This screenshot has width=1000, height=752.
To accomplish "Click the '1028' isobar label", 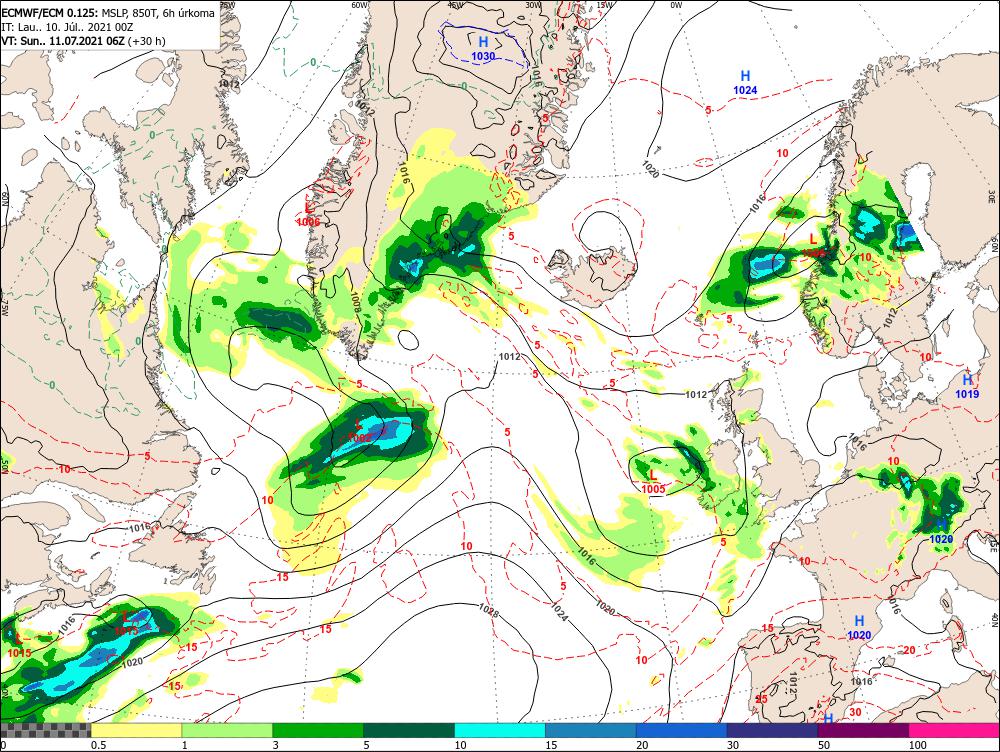I will pyautogui.click(x=489, y=611).
